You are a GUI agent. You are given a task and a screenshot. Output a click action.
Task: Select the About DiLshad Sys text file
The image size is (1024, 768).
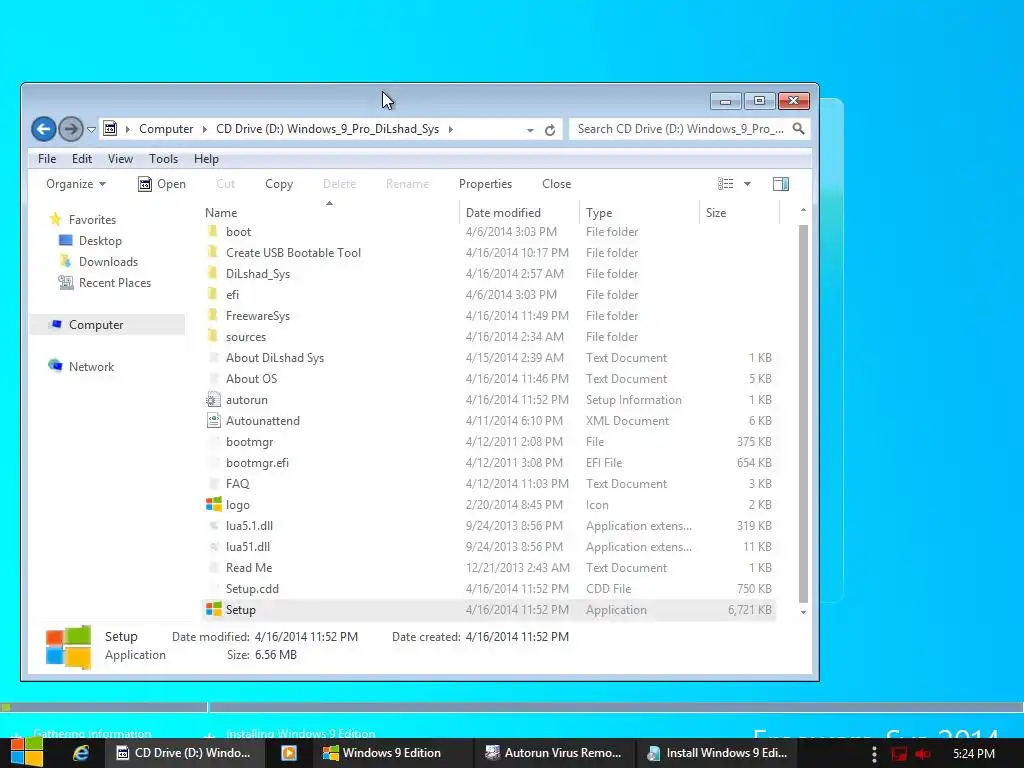(275, 358)
